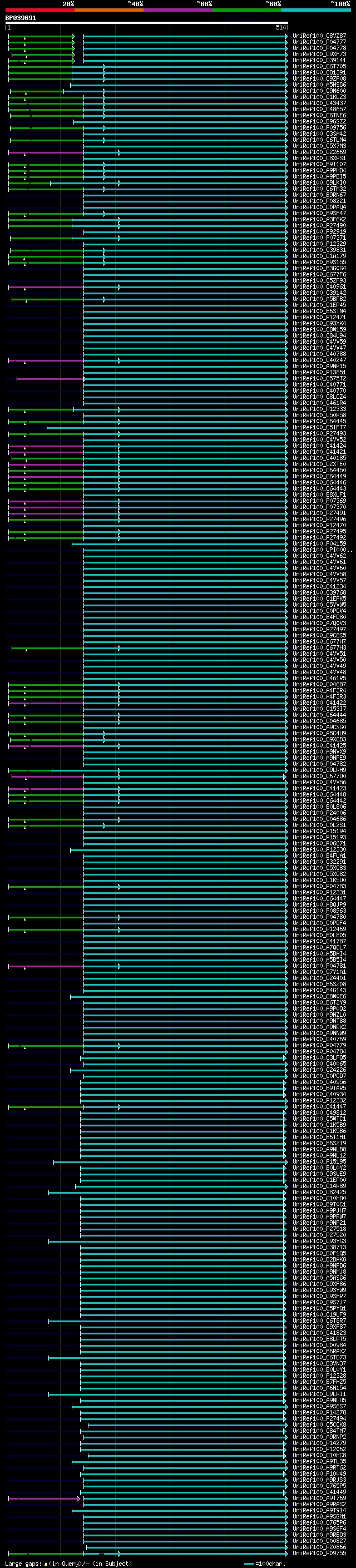Click hit label UniRef100_Q461R5
This screenshot has height=1568, width=356.
coord(319,679)
